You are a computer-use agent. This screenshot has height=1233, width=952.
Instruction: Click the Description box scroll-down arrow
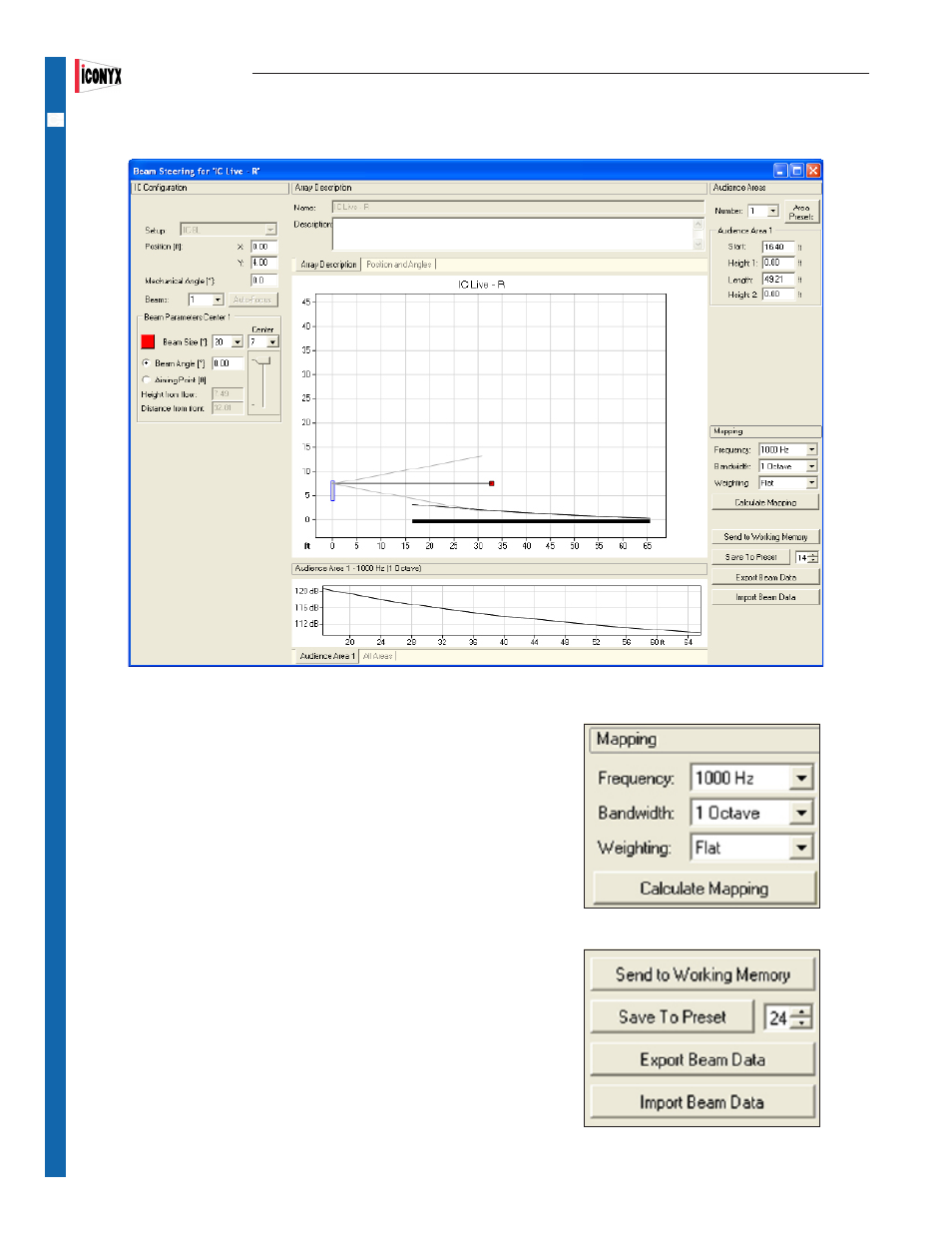[x=698, y=244]
